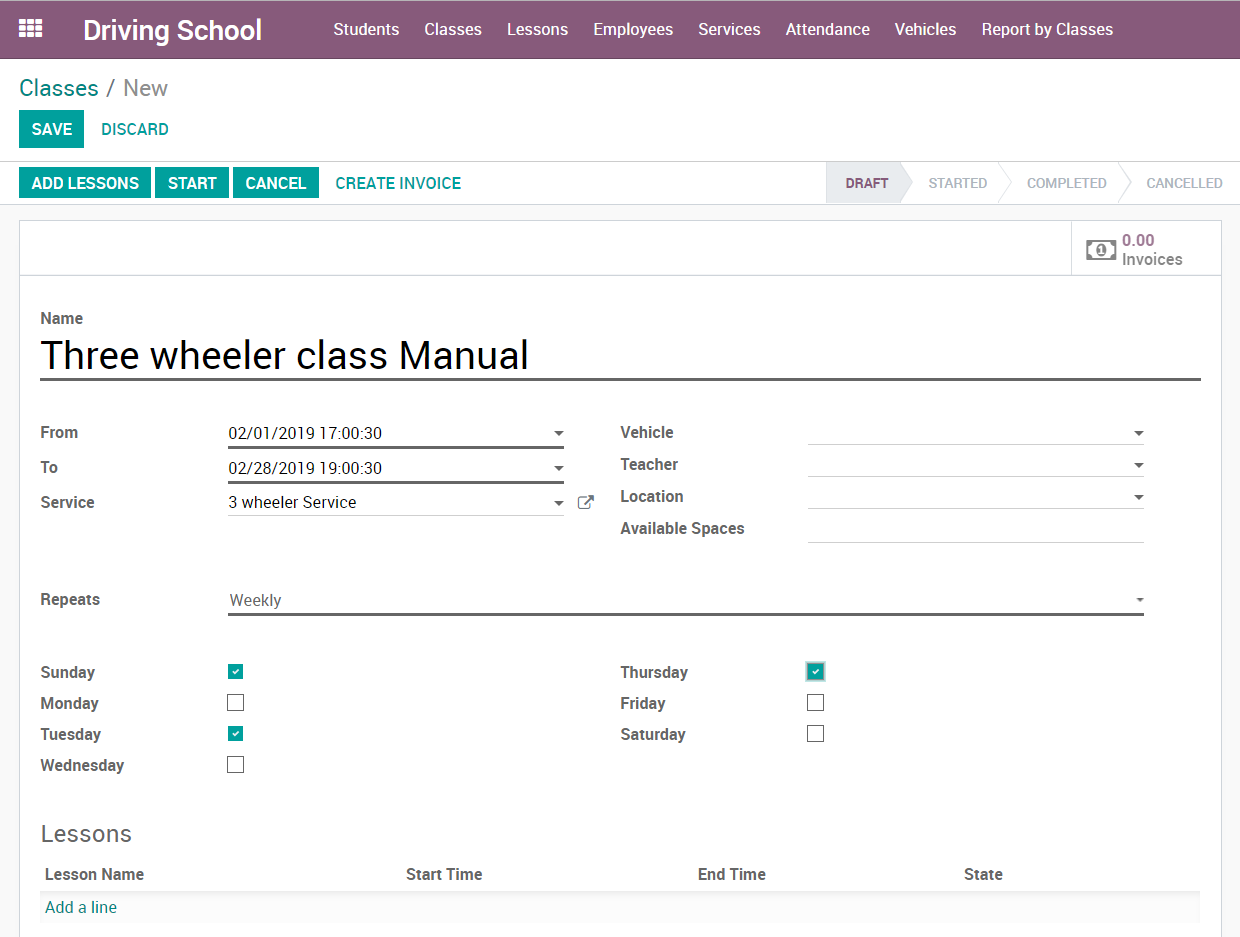
Task: Open the Students menu
Action: [x=366, y=29]
